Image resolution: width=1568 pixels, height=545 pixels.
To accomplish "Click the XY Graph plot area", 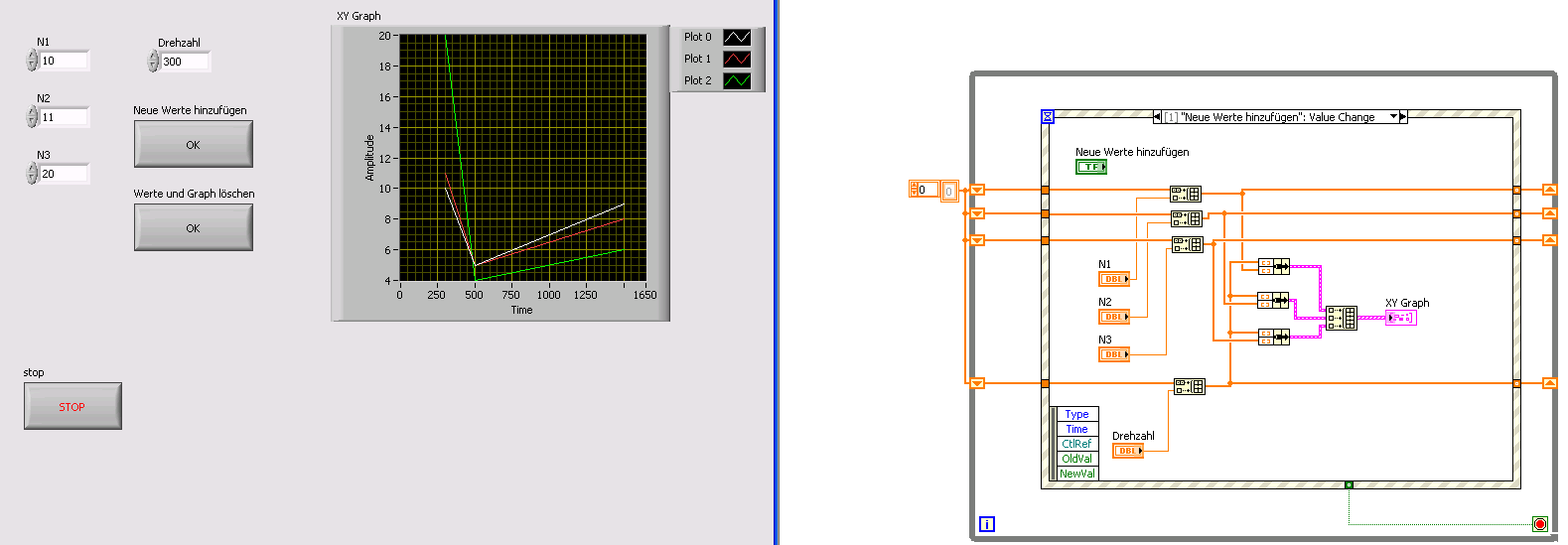I will 522,158.
